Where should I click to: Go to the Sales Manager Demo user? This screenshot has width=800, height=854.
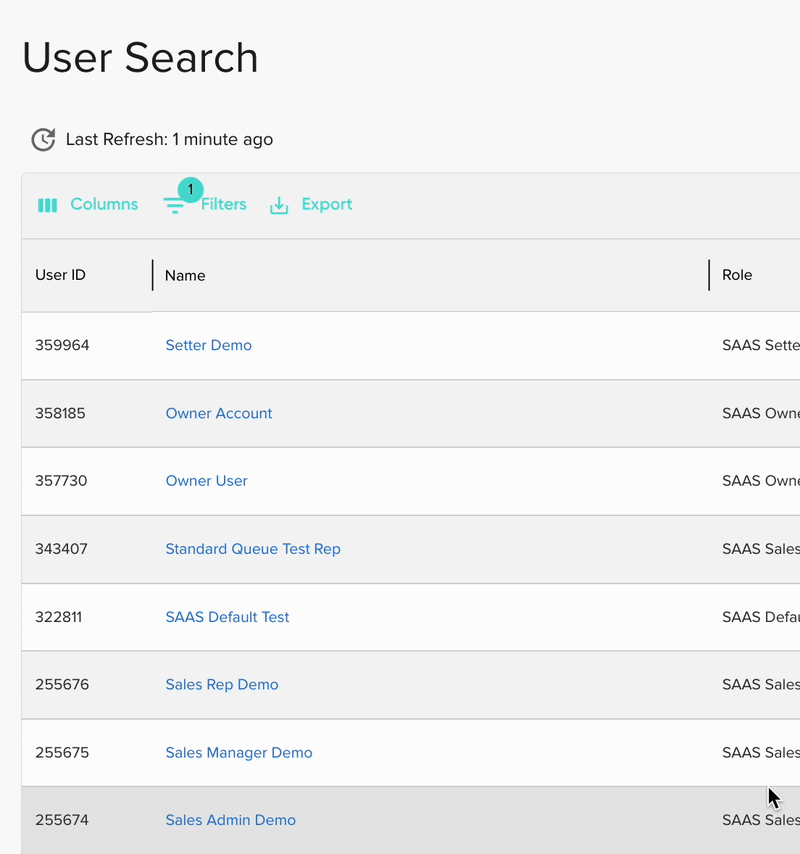coord(238,753)
